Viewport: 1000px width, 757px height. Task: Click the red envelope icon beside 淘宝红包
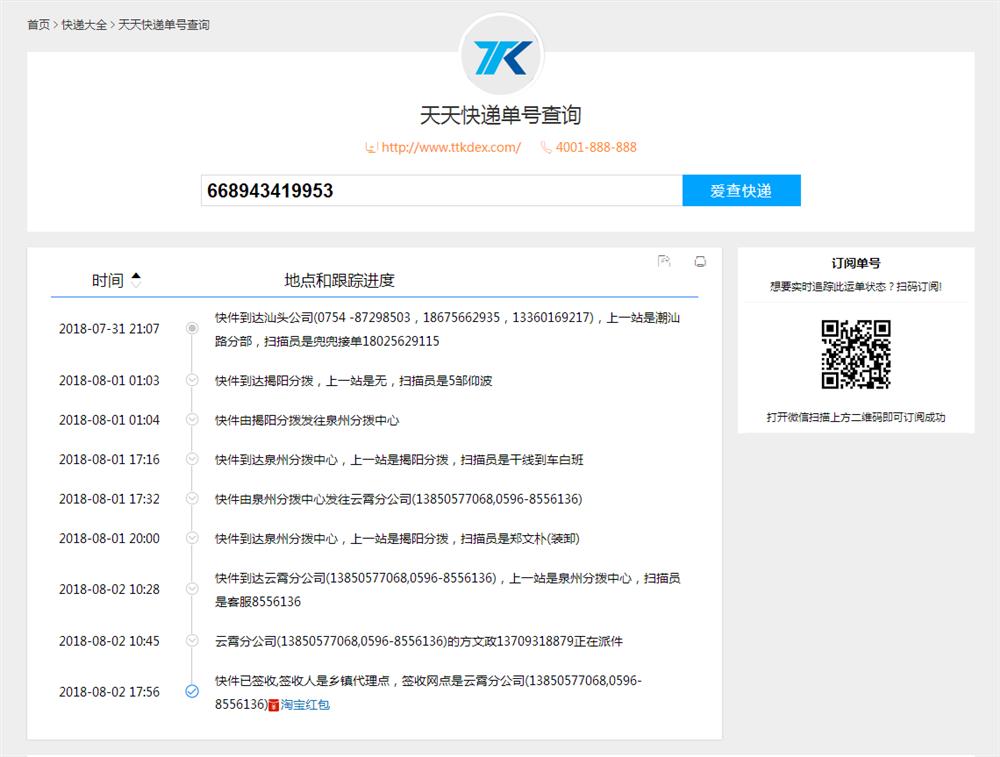[x=274, y=705]
